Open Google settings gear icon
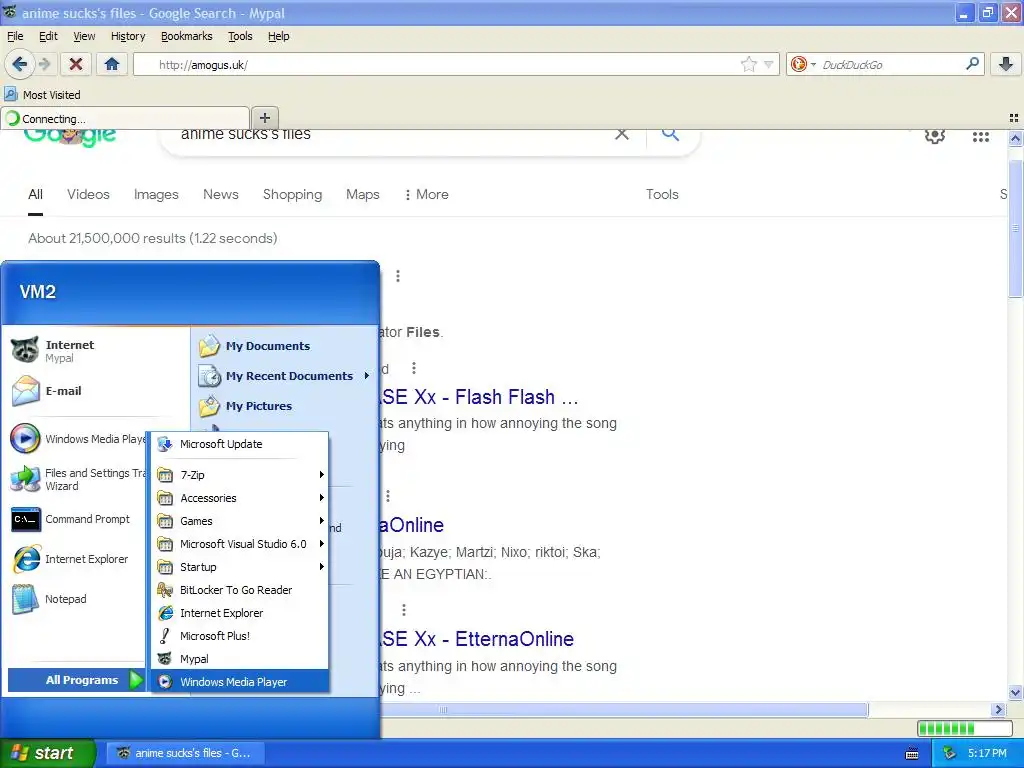The image size is (1024, 768). coord(935,136)
